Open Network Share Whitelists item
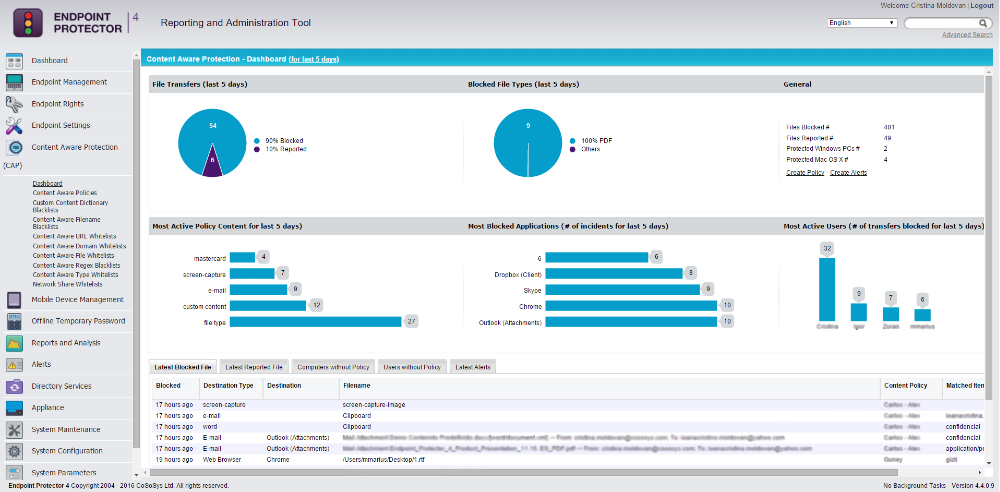 tap(68, 285)
